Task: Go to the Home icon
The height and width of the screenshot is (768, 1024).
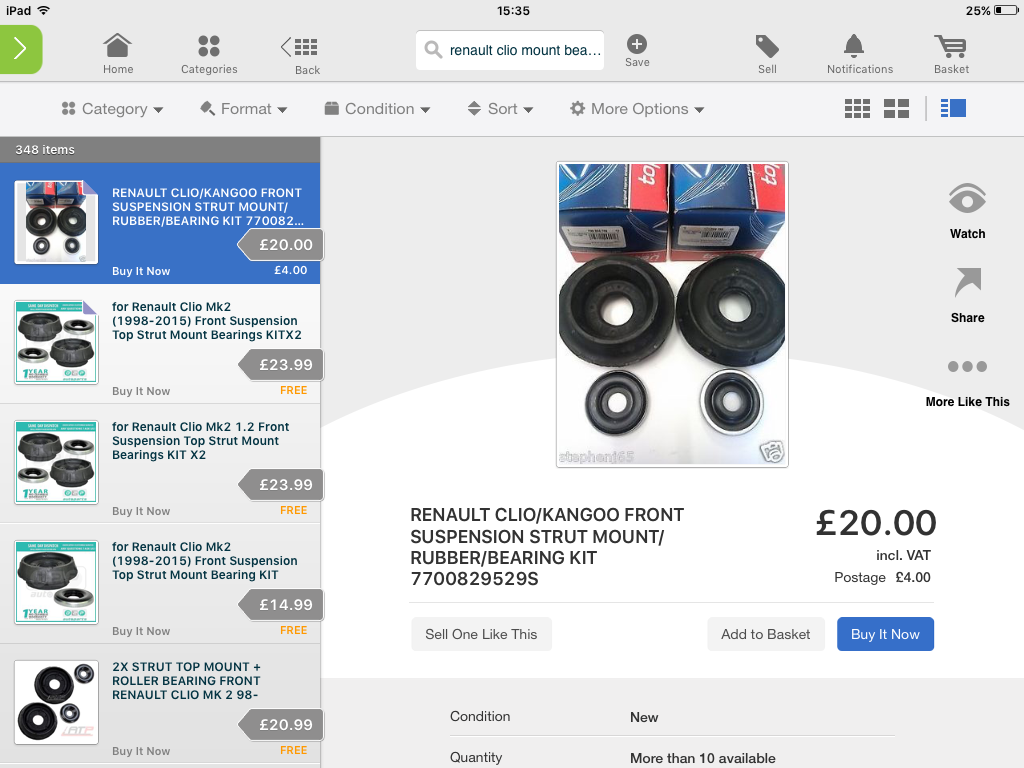Action: tap(118, 46)
